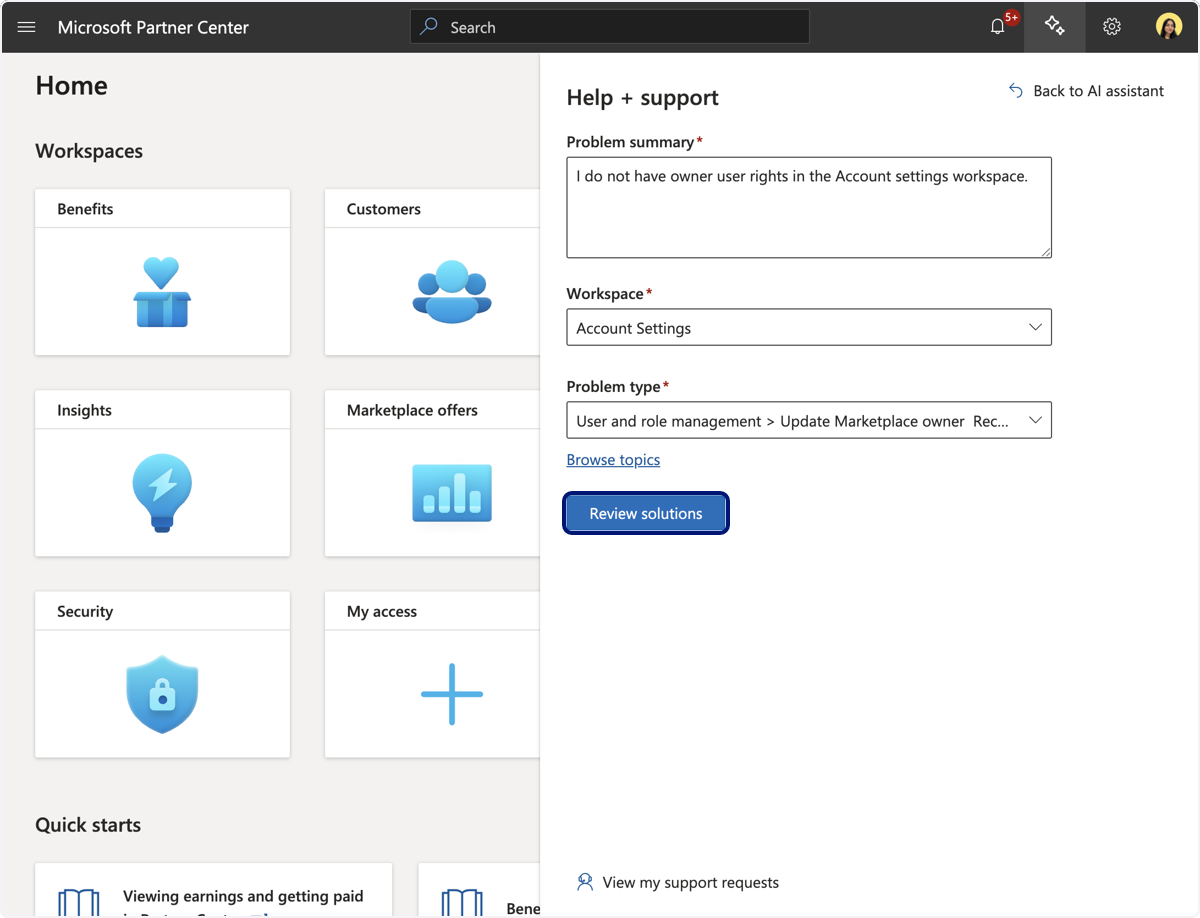
Task: Click the Review solutions button
Action: pyautogui.click(x=646, y=513)
